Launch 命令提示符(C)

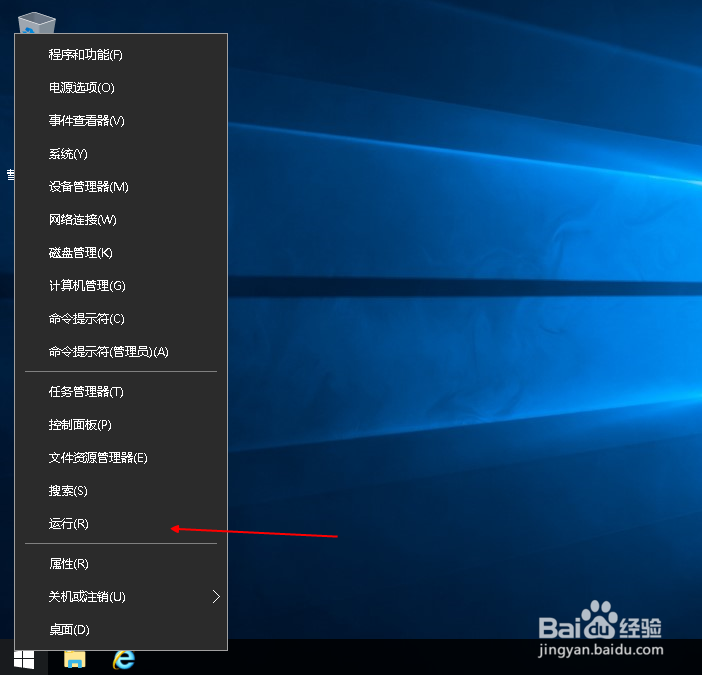point(121,319)
